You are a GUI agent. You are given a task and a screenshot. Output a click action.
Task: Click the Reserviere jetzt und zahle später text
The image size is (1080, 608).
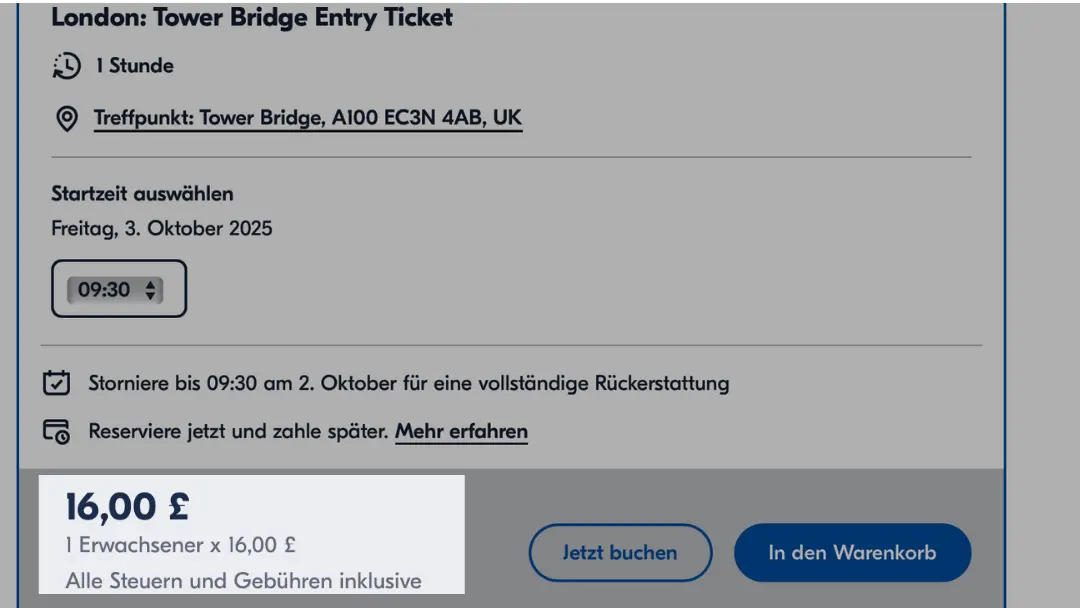pyautogui.click(x=238, y=432)
